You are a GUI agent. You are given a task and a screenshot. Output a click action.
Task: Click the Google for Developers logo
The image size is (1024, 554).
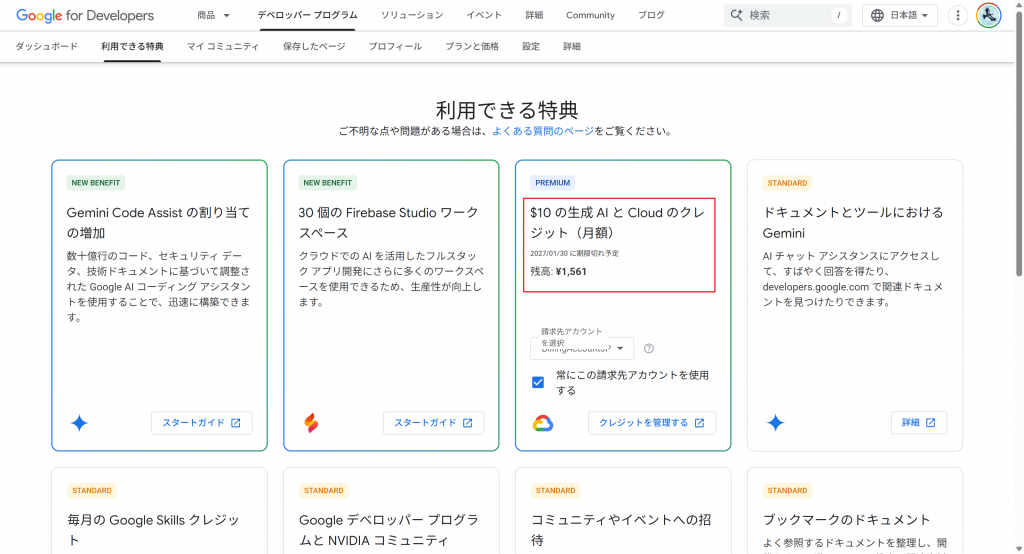click(85, 15)
